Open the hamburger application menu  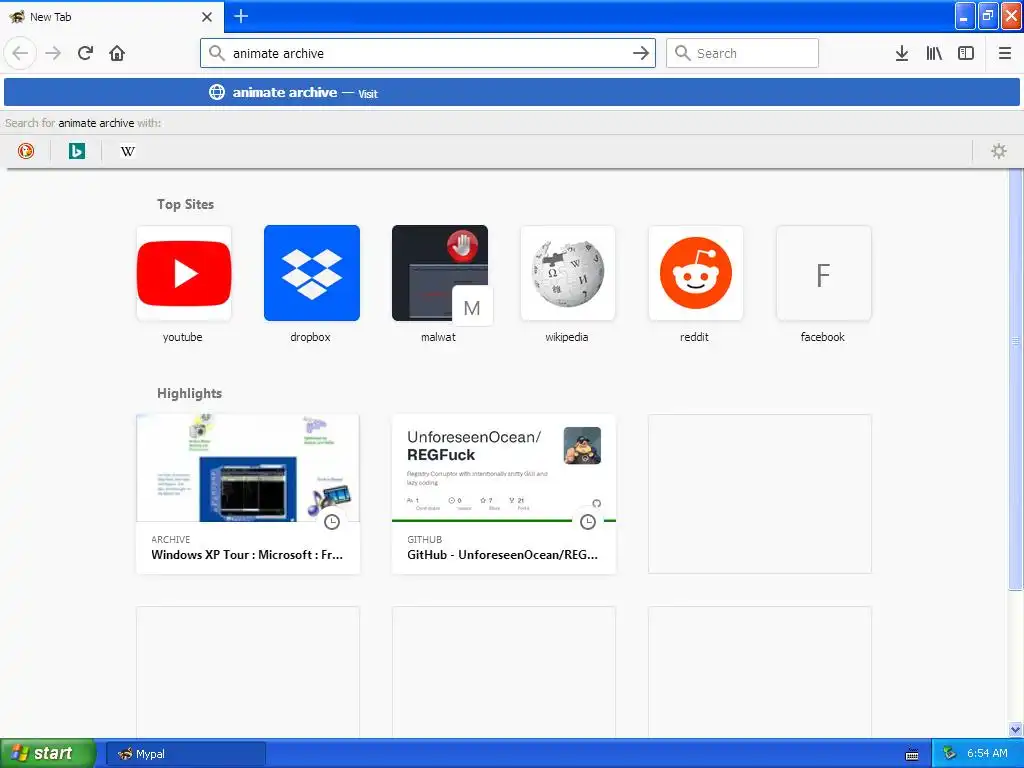(1005, 53)
